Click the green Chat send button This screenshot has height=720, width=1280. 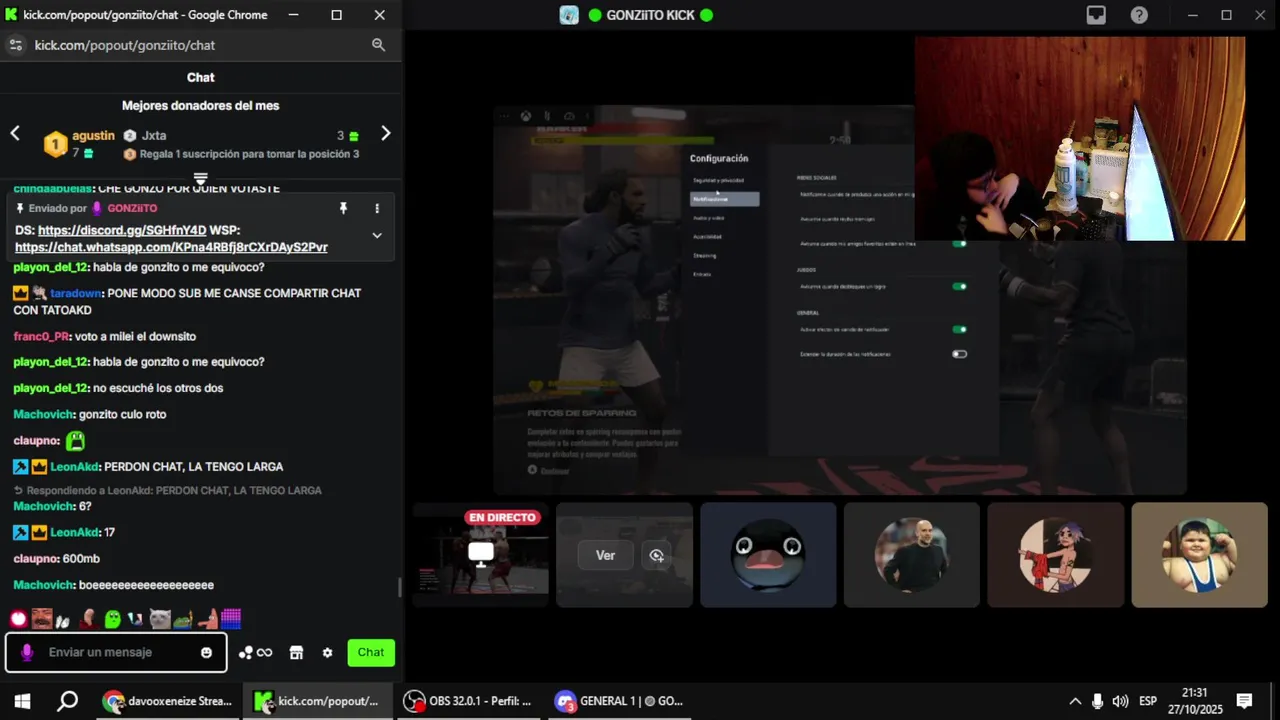tap(371, 652)
